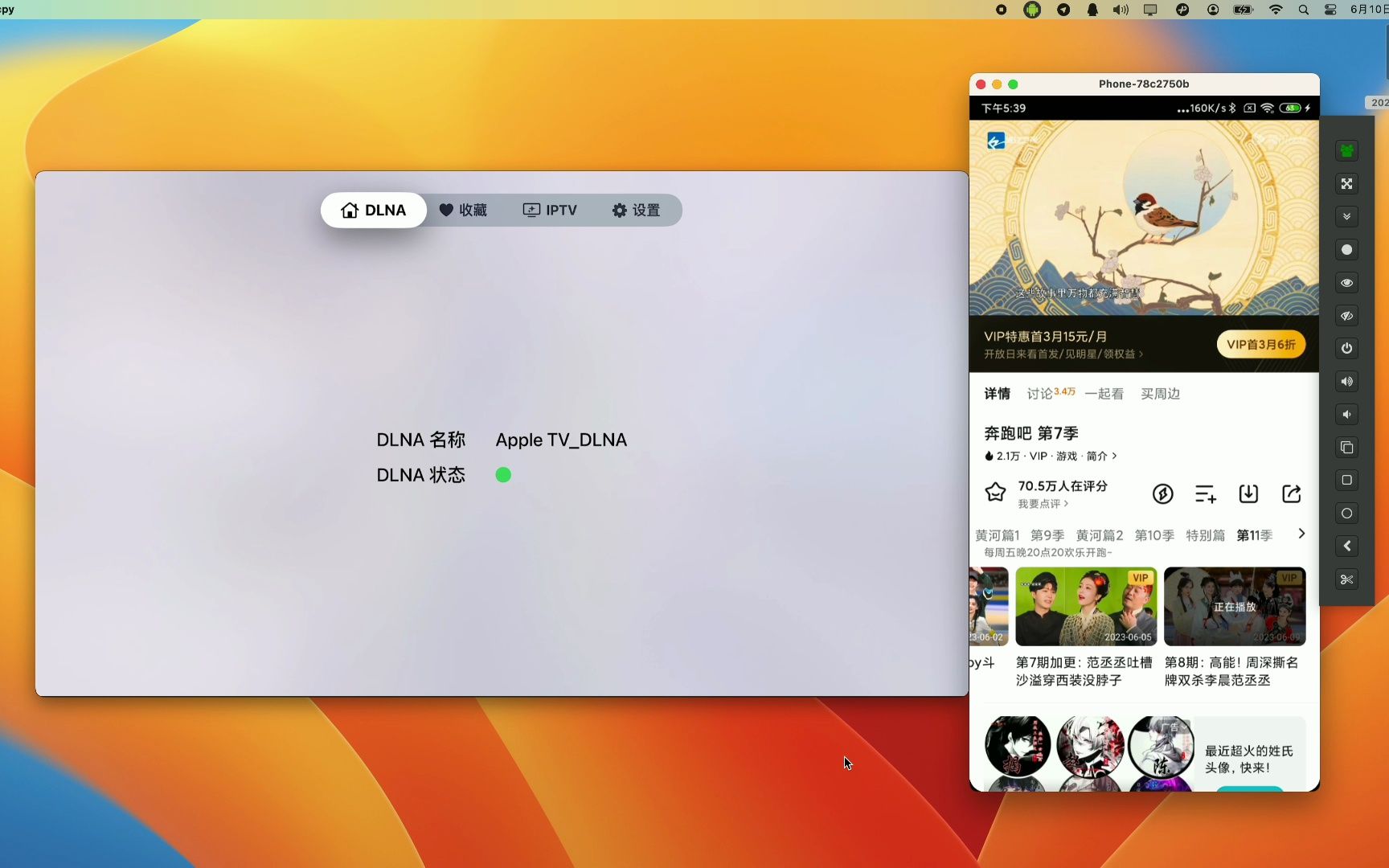The image size is (1389, 868).
Task: Click the Android icon in menu bar
Action: 1032,10
